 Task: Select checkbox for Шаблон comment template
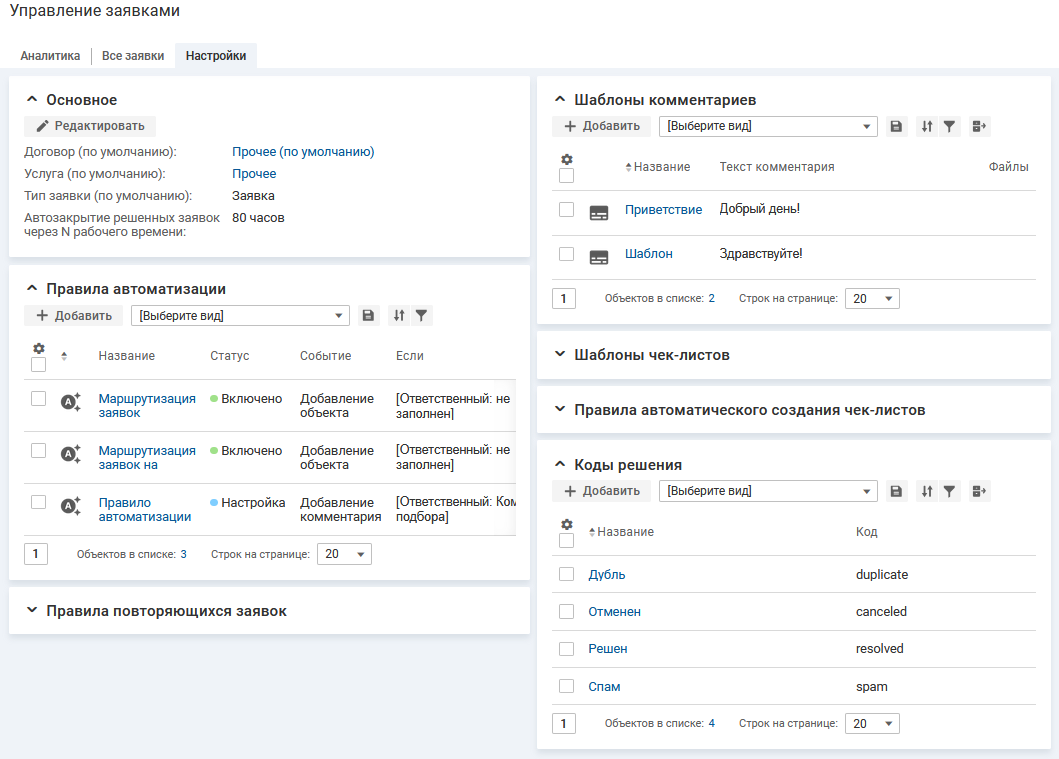567,254
